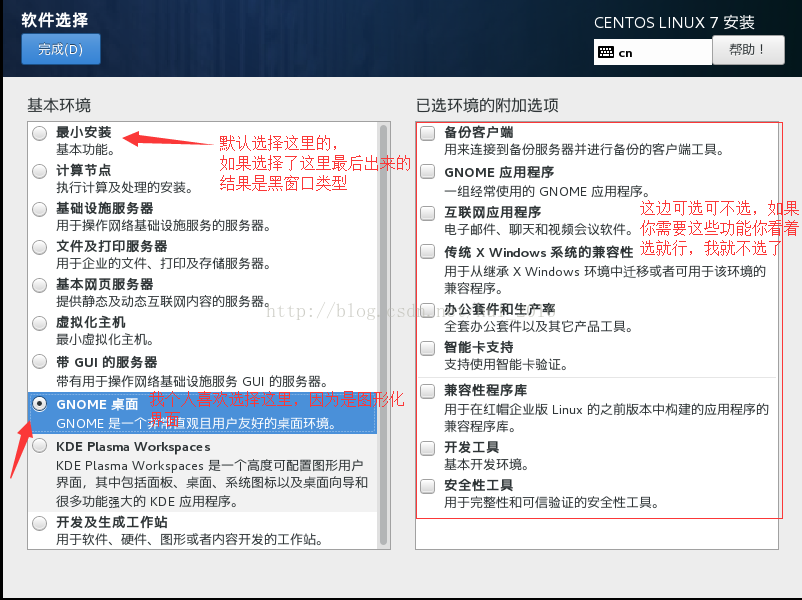Click 最小虚拟化主机。 description text
The width and height of the screenshot is (802, 600).
105,340
